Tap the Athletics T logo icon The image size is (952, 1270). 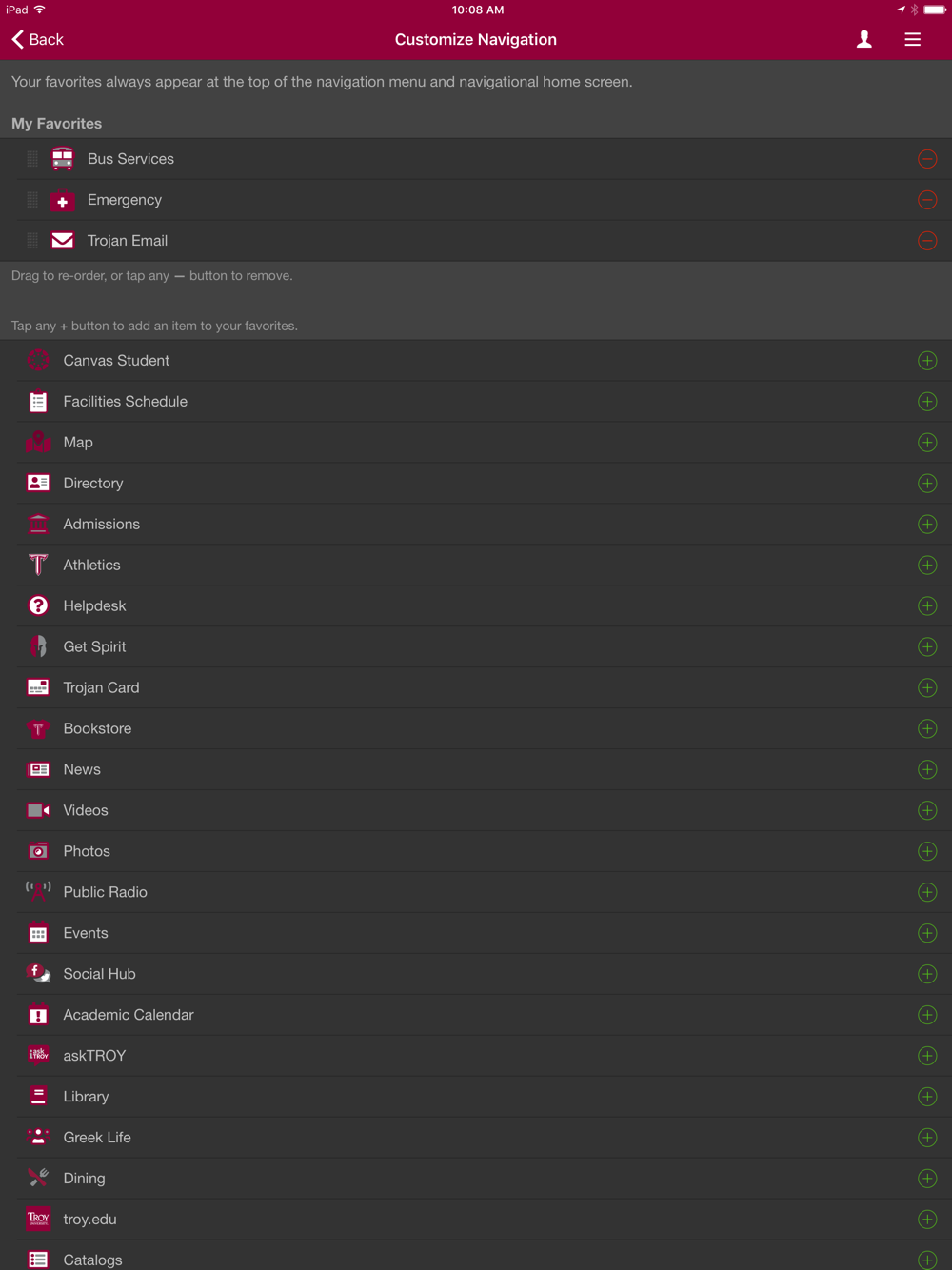[38, 565]
